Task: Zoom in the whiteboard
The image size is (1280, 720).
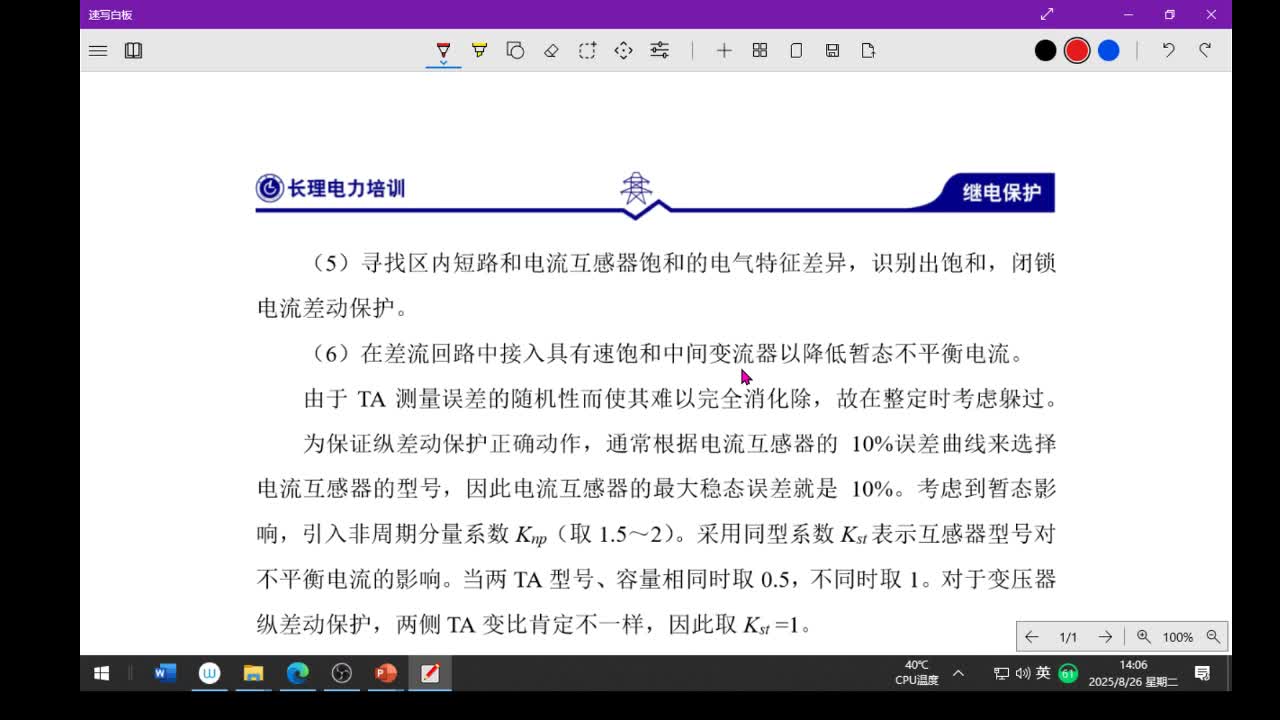Action: pos(1143,637)
